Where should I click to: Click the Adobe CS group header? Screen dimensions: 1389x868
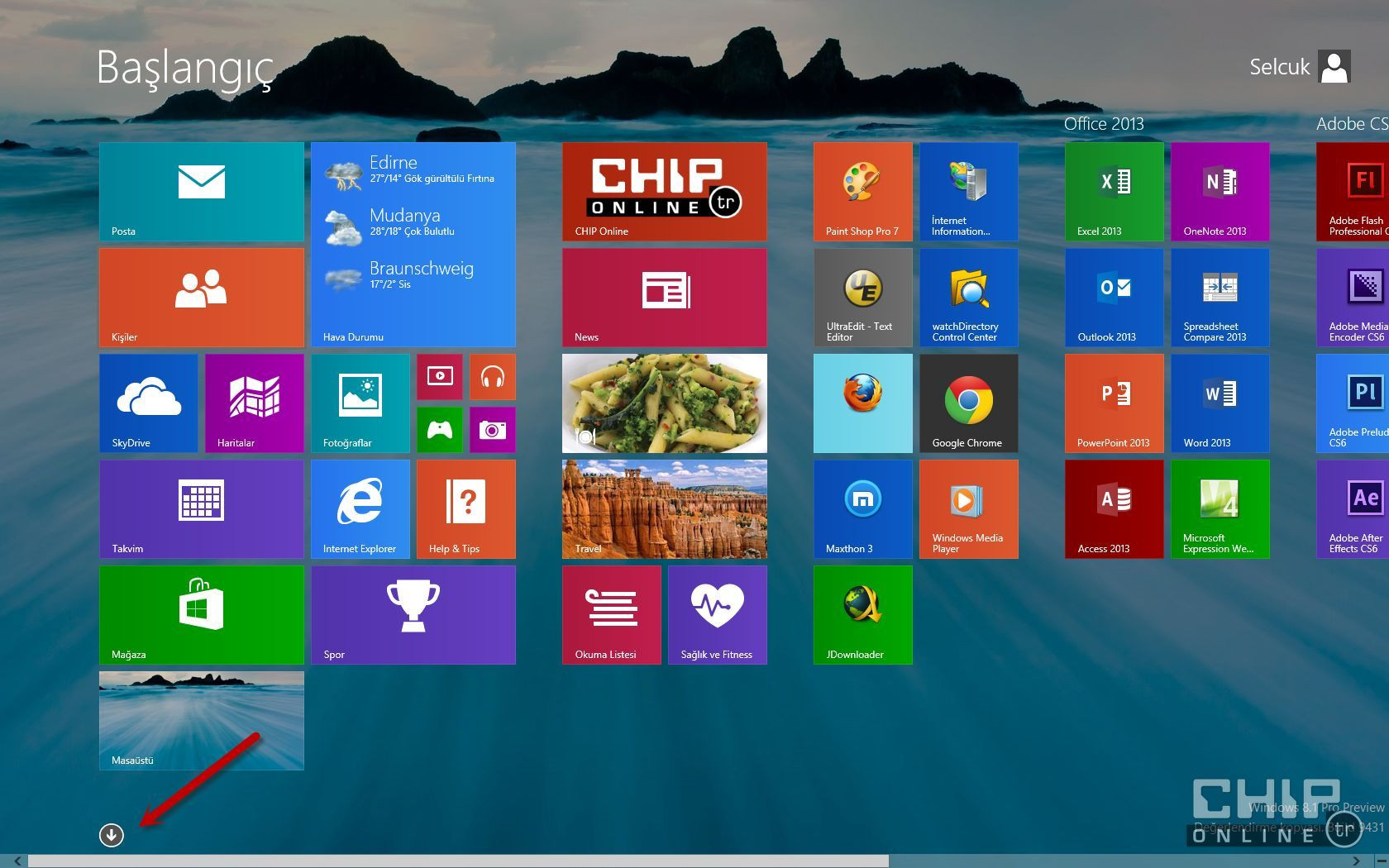pyautogui.click(x=1353, y=124)
